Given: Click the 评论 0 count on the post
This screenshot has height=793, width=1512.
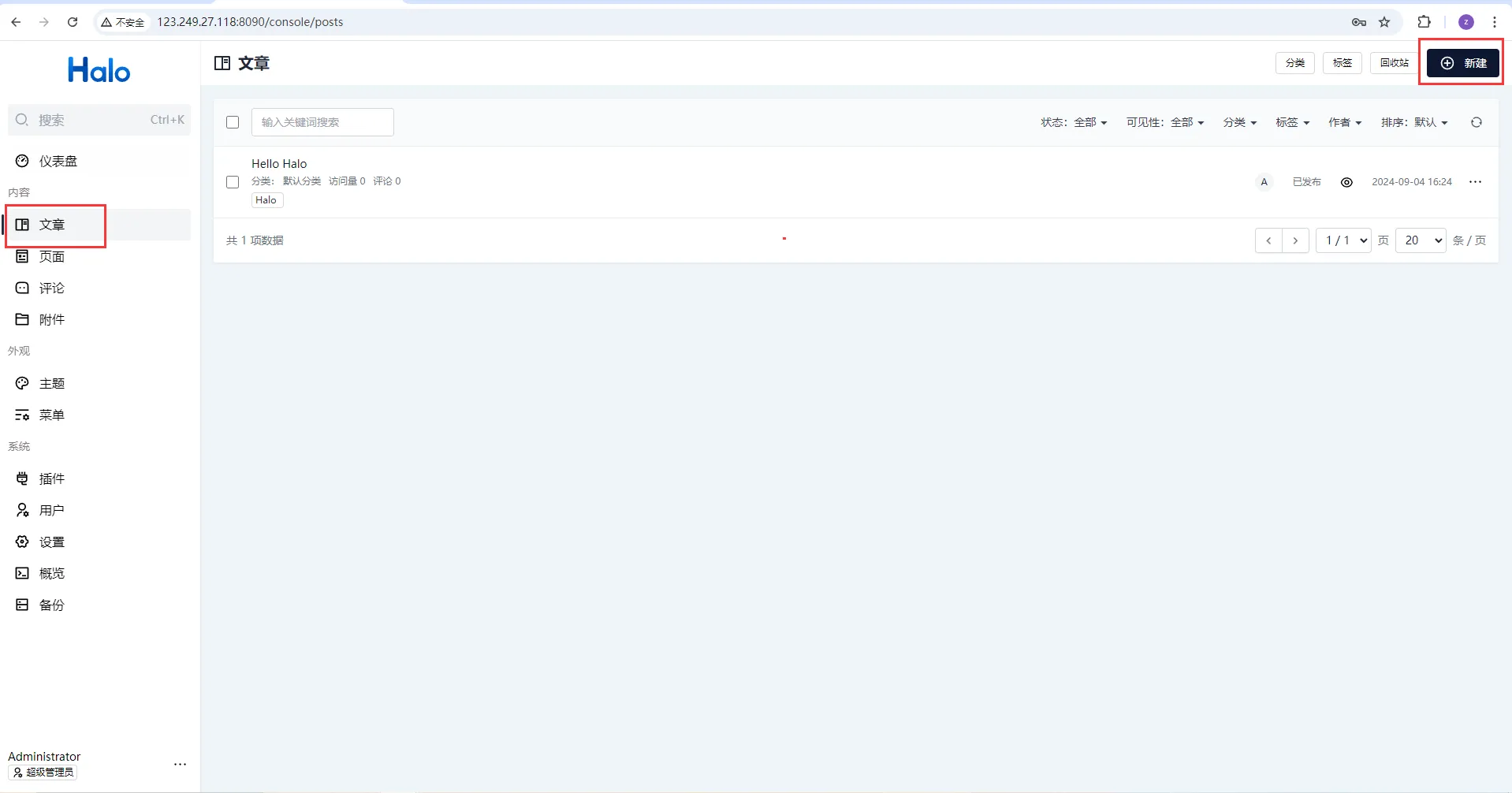Looking at the screenshot, I should (387, 181).
